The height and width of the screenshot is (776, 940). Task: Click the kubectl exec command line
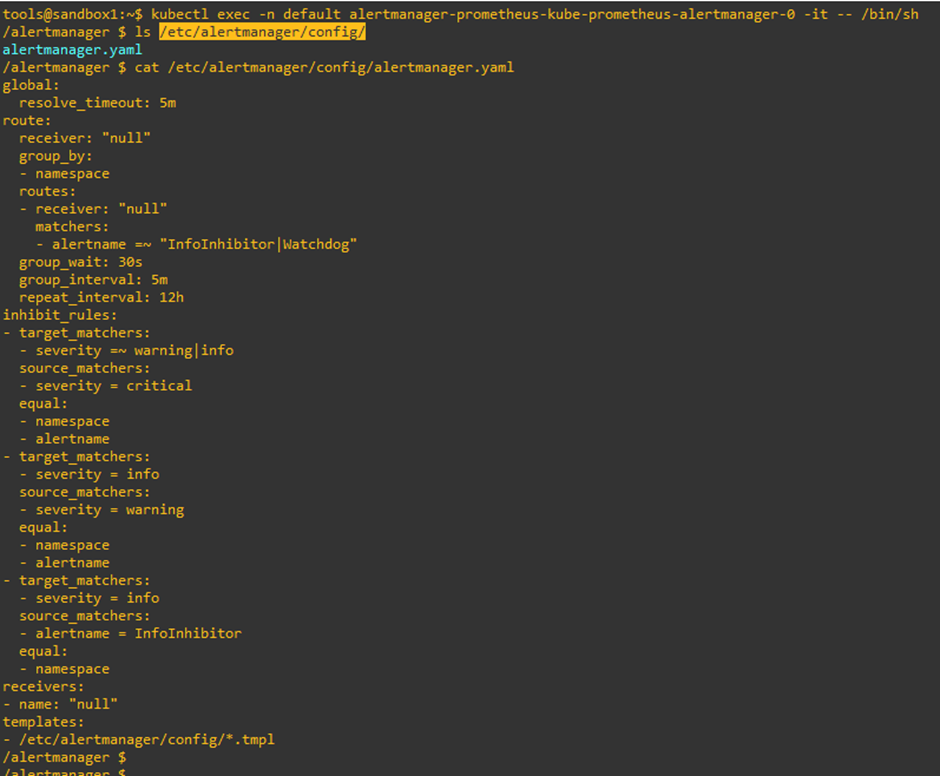tap(400, 13)
